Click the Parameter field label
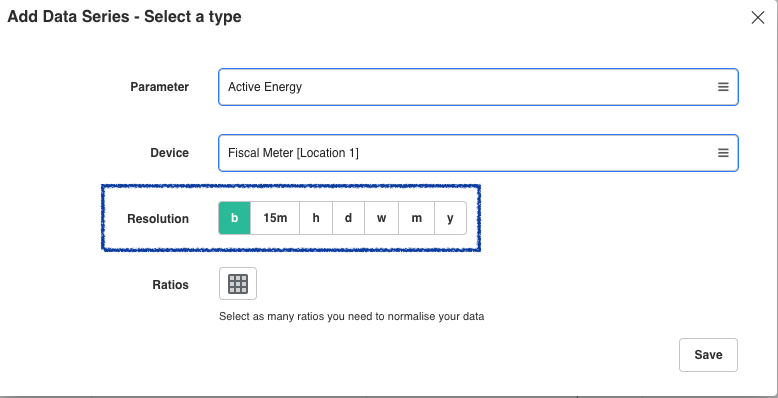The image size is (778, 398). 159,87
